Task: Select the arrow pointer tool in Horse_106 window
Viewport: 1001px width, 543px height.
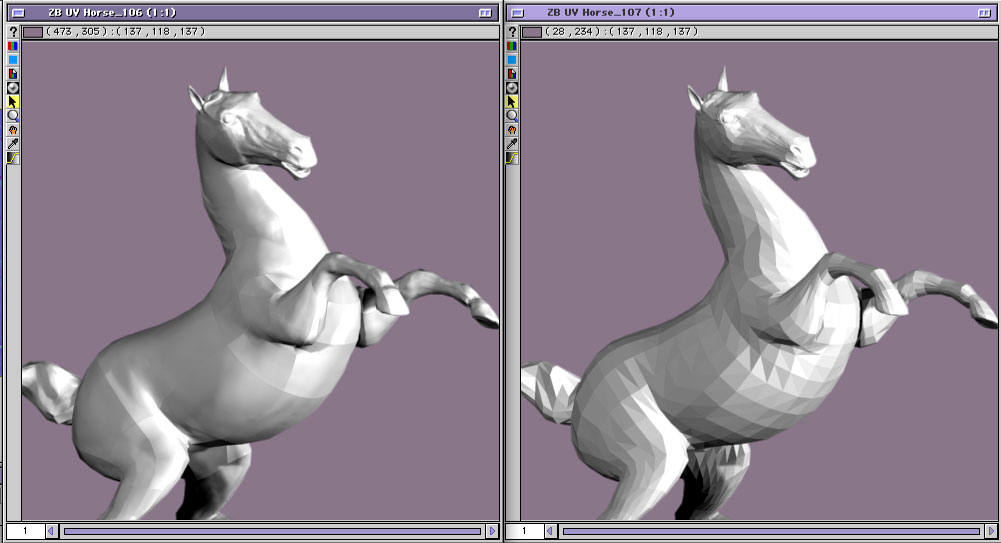Action: pos(13,102)
